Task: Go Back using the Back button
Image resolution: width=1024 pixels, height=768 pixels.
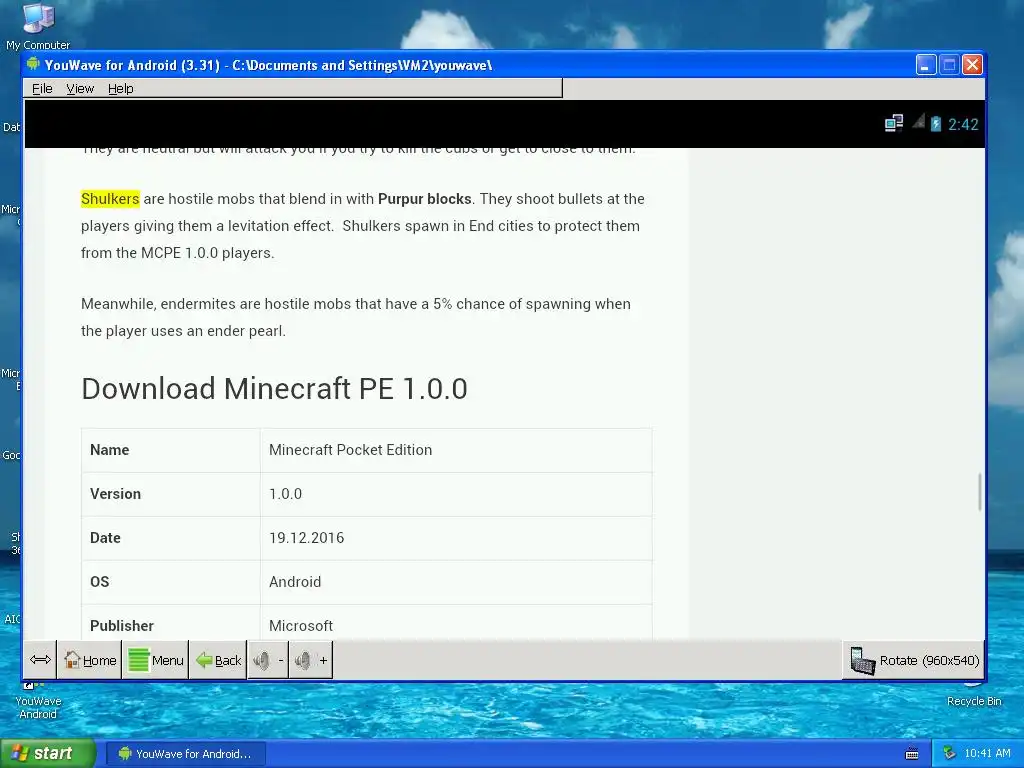Action: tap(218, 660)
